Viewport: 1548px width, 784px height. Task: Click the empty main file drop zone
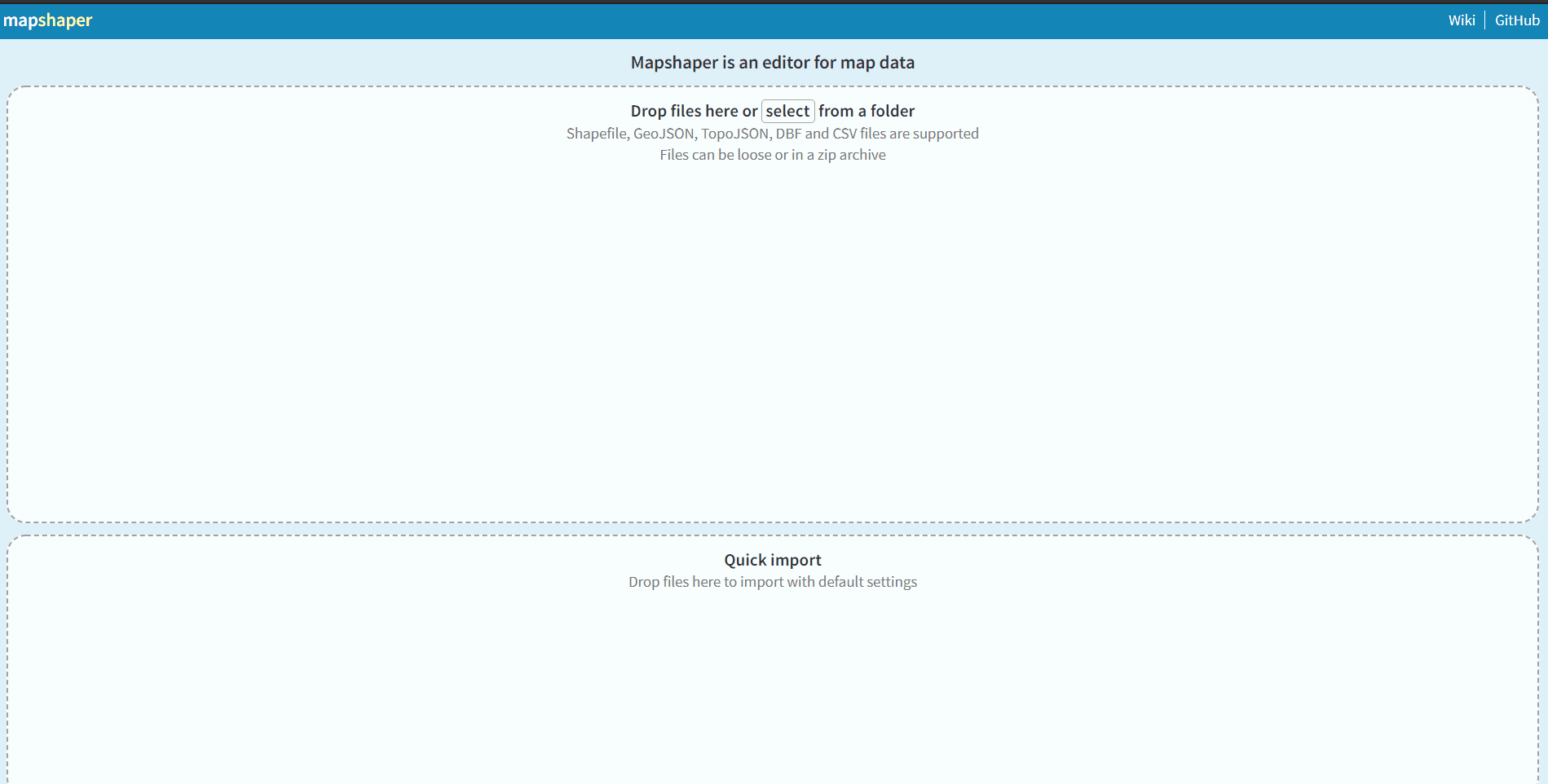click(773, 342)
